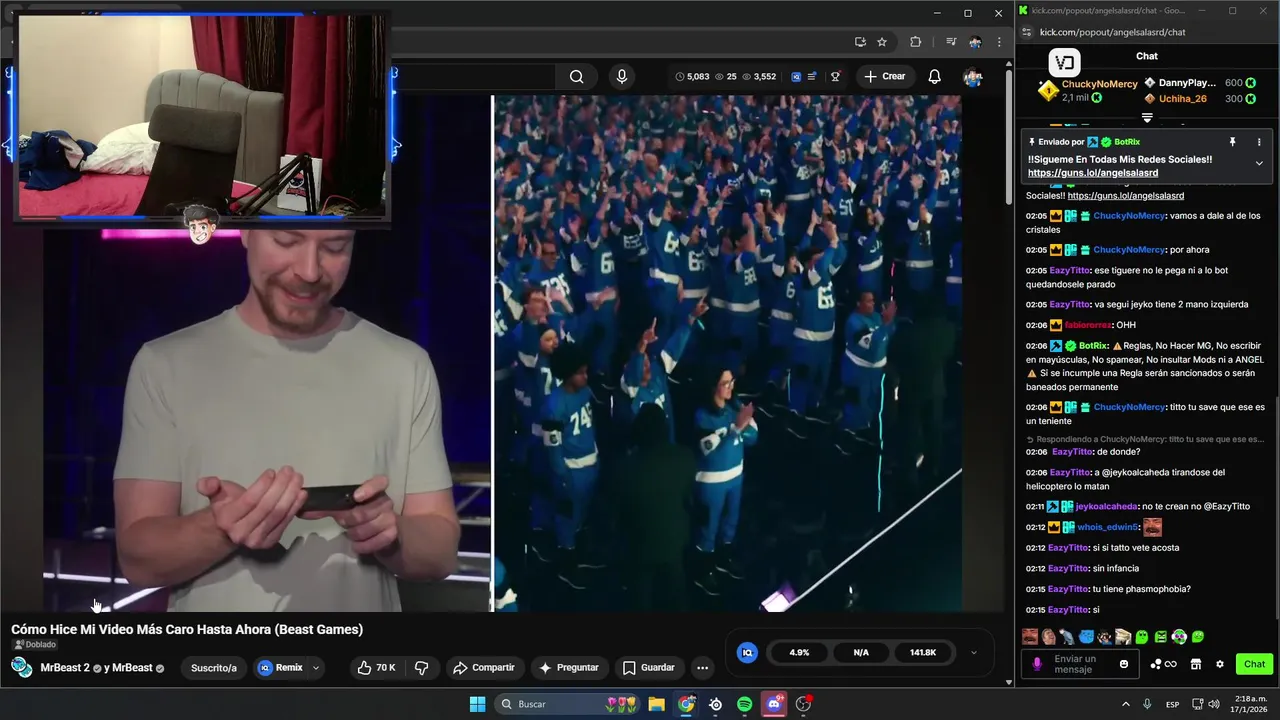Image resolution: width=1280 pixels, height=720 pixels.
Task: Open YouTube account avatar menu
Action: [x=972, y=77]
